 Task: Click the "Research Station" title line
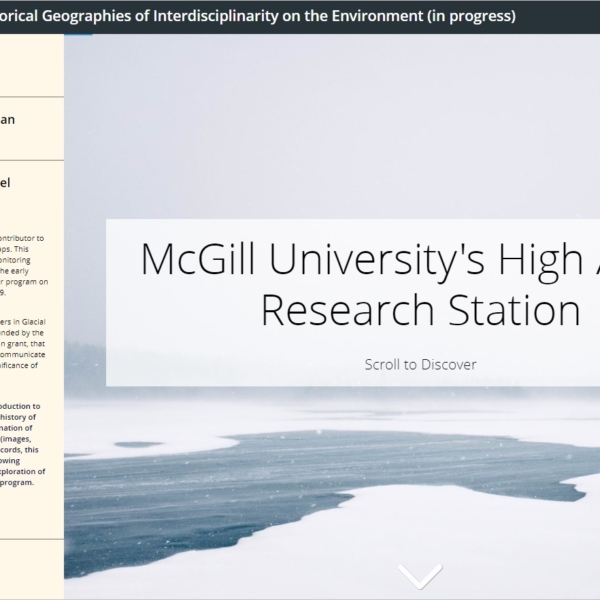pyautogui.click(x=420, y=310)
